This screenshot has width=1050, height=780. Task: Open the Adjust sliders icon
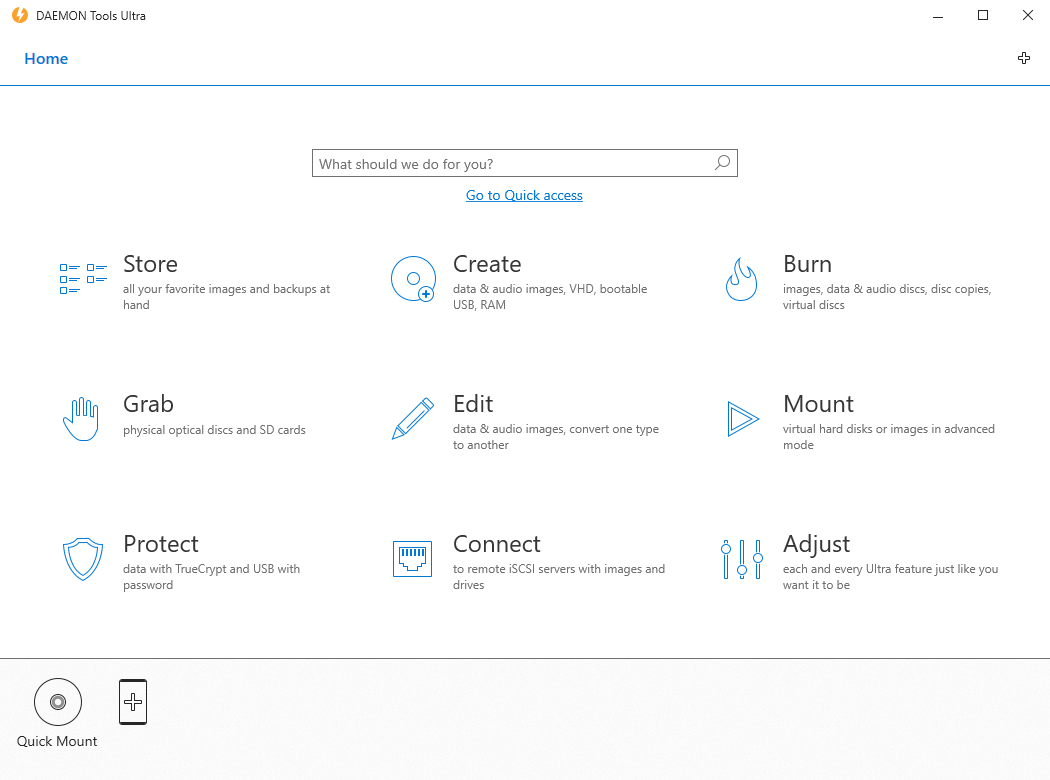click(x=742, y=559)
